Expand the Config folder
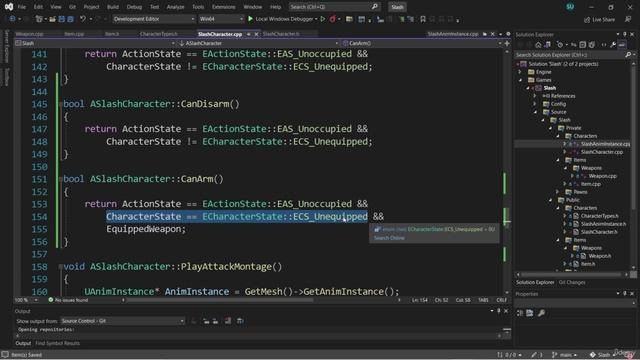 tap(535, 104)
